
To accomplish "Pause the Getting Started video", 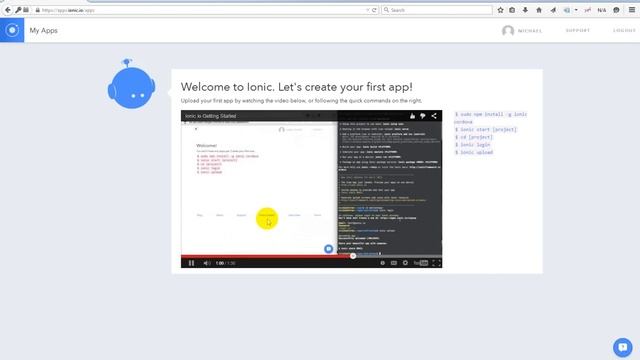I will click(x=191, y=263).
